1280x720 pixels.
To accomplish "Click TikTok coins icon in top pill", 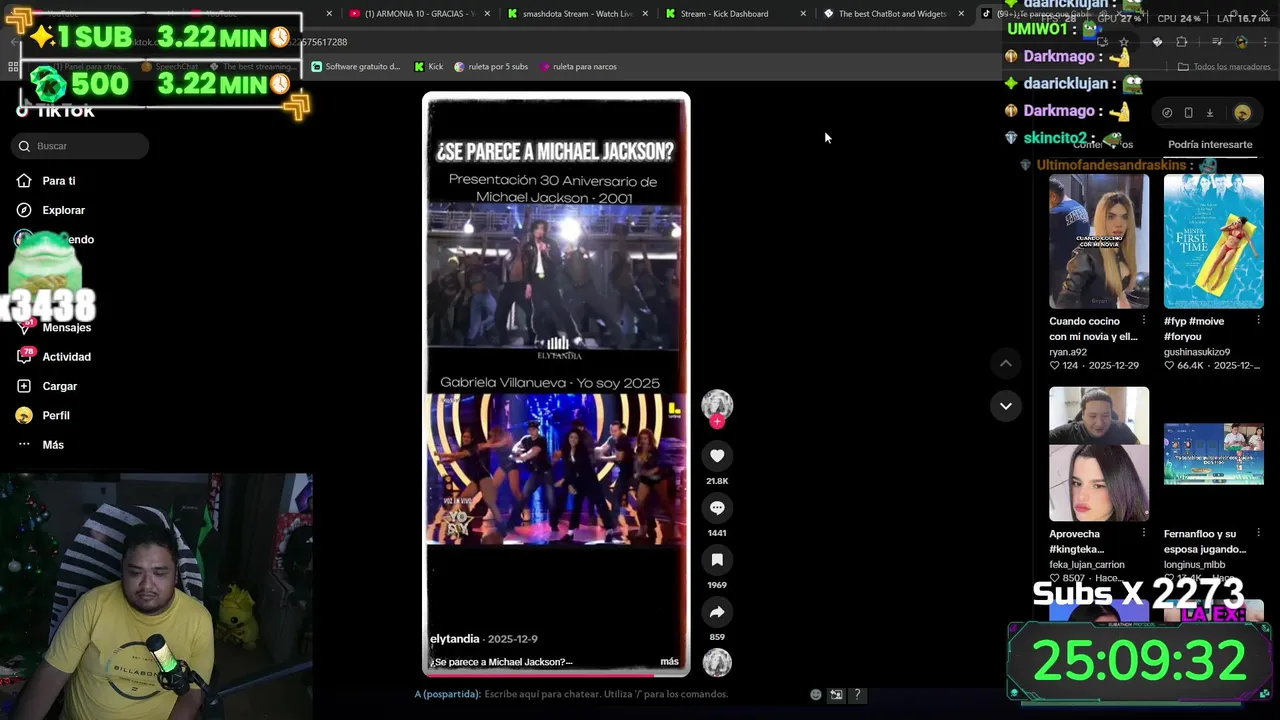I will [x=1167, y=113].
